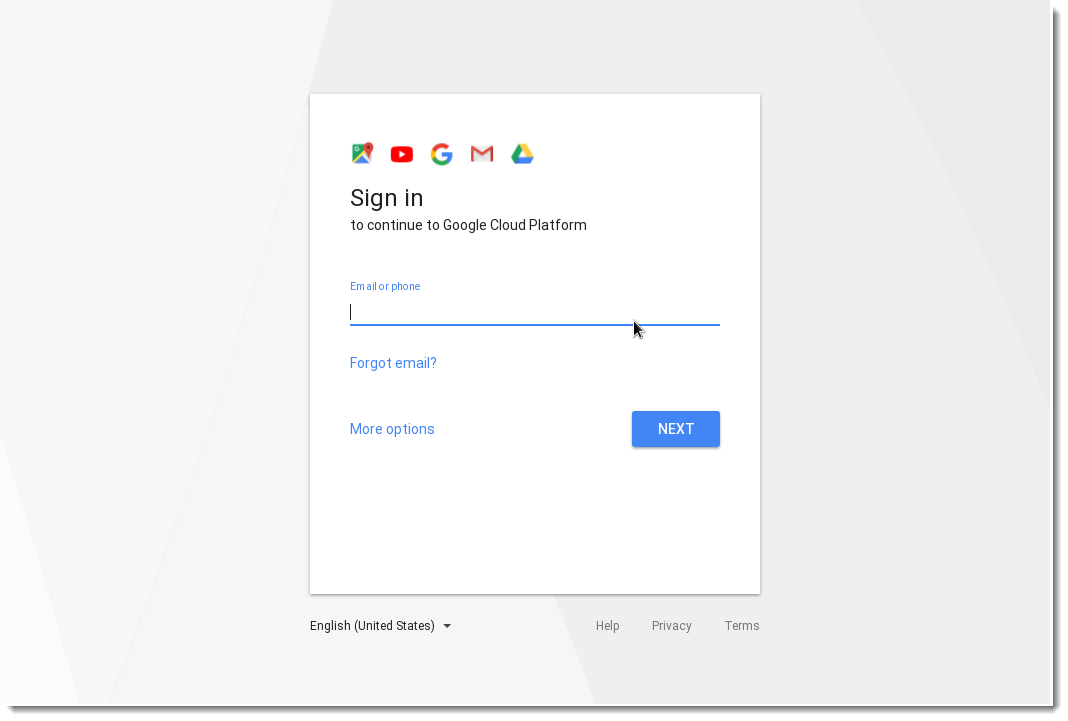
Task: Open the Terms link in footer
Action: pos(742,626)
